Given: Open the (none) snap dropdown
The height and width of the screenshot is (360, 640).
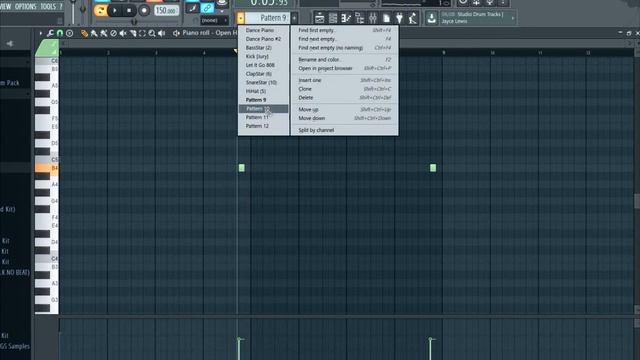Looking at the screenshot, I should 215,20.
